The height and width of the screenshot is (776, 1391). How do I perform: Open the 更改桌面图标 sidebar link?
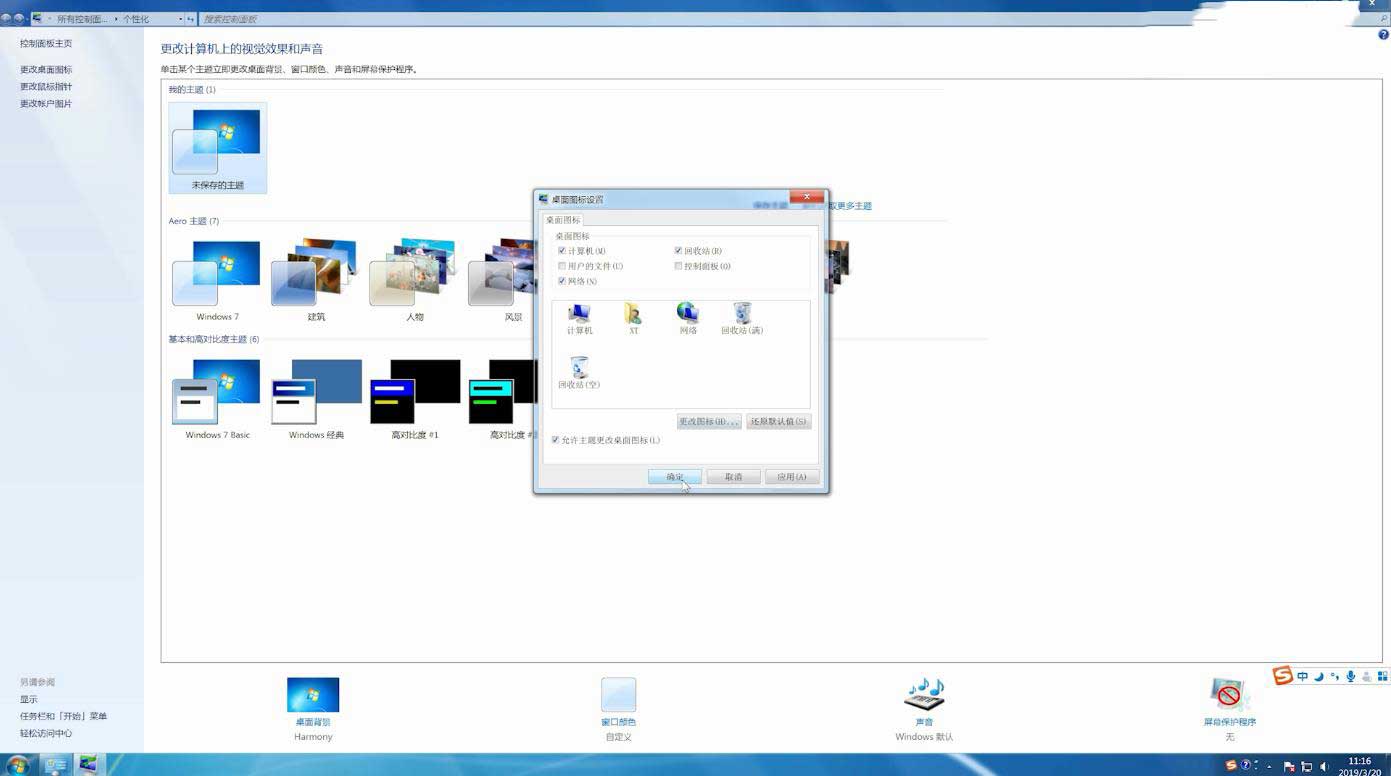tap(46, 70)
